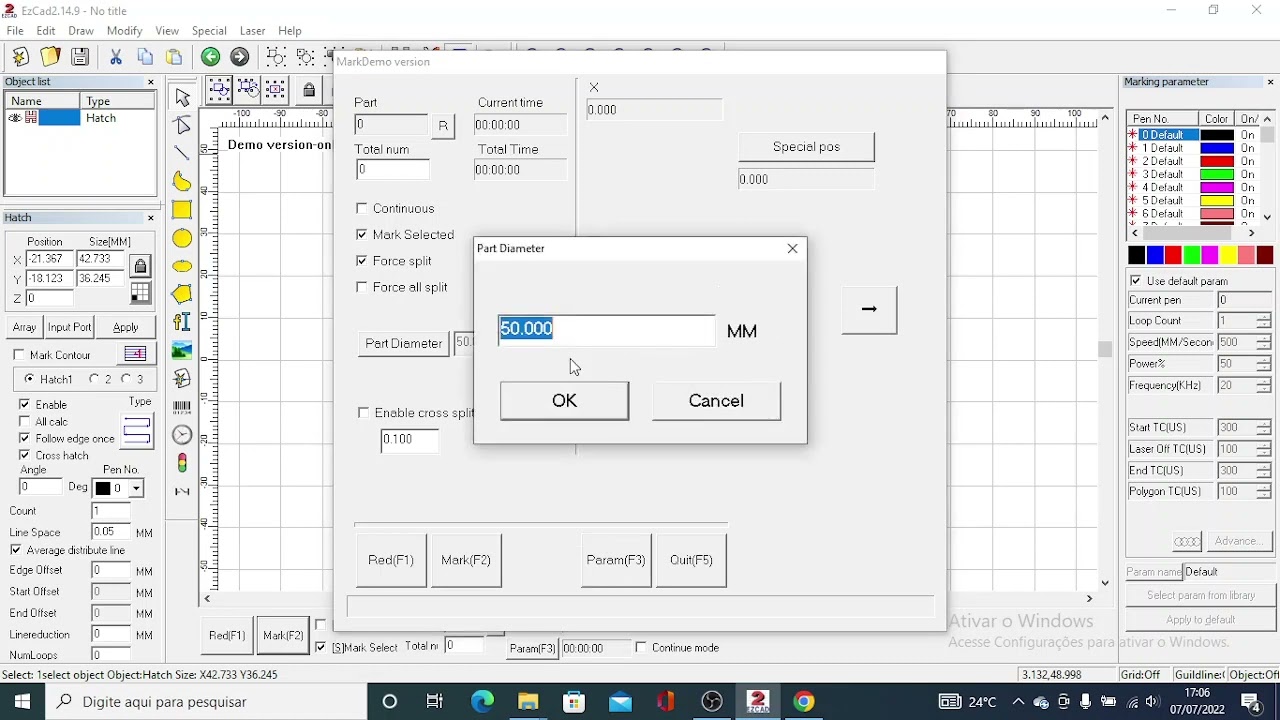Select the Text tool
The image size is (1280, 720).
pos(182,322)
